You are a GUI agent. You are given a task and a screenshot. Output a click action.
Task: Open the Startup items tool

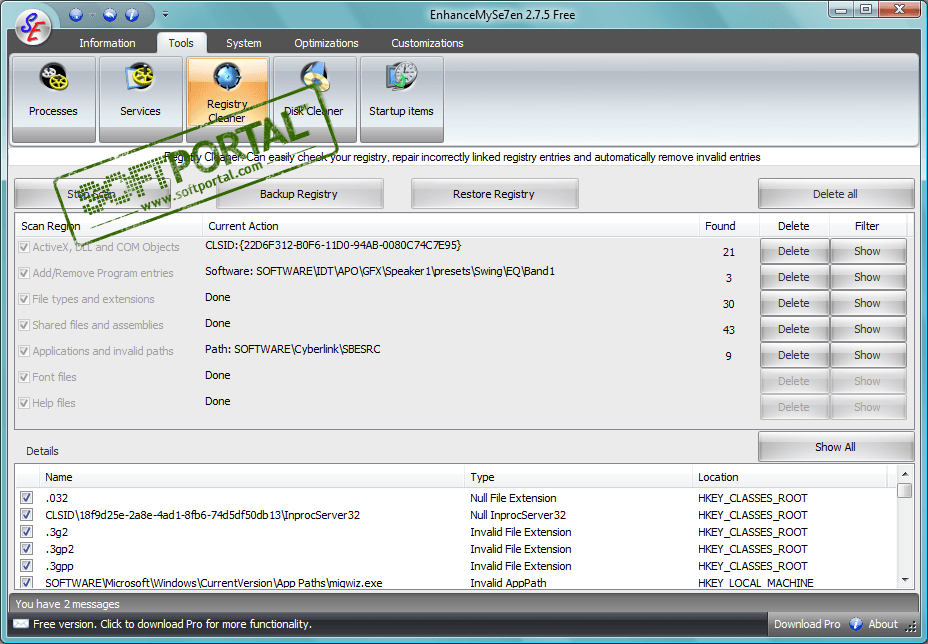401,99
